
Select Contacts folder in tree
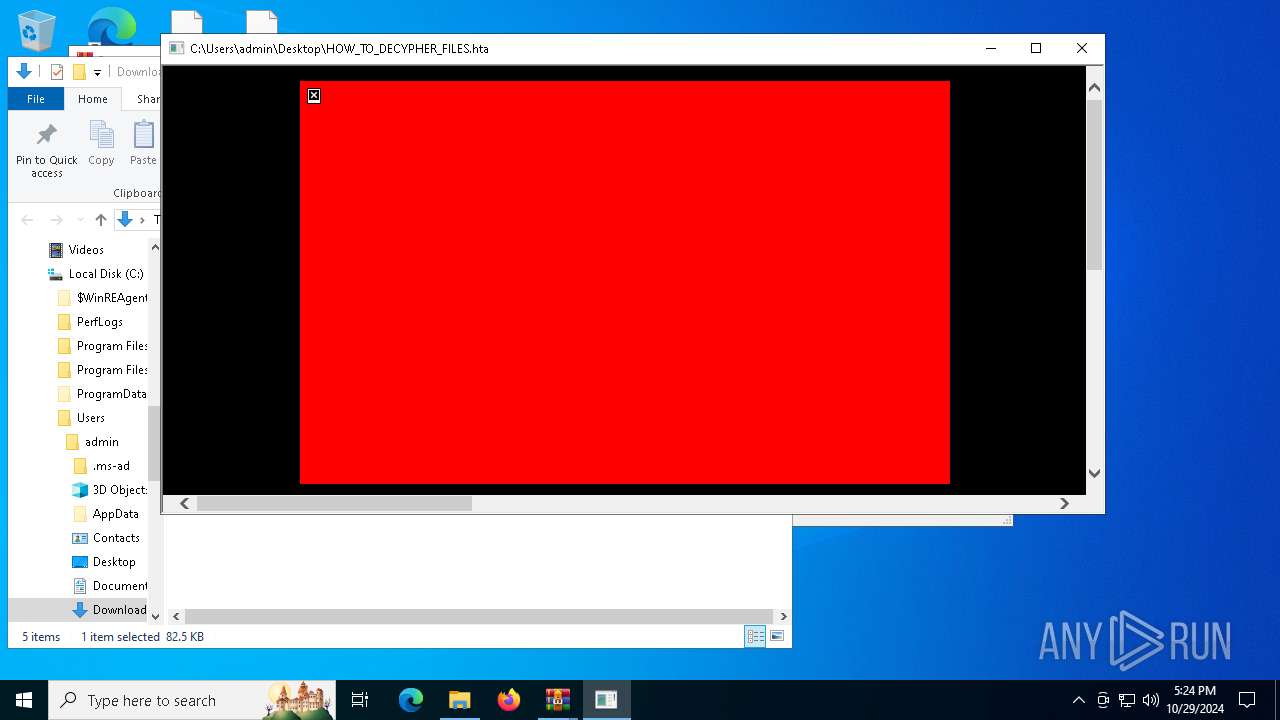116,538
